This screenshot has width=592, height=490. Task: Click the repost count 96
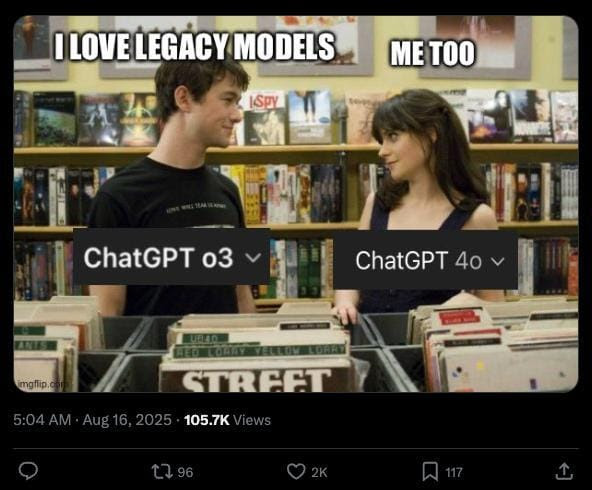pos(185,472)
